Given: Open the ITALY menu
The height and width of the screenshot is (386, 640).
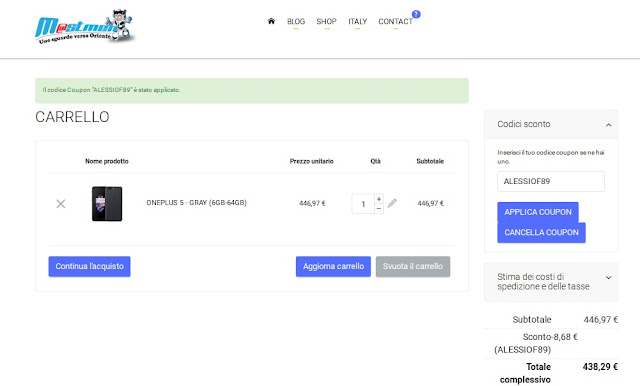Looking at the screenshot, I should [358, 22].
